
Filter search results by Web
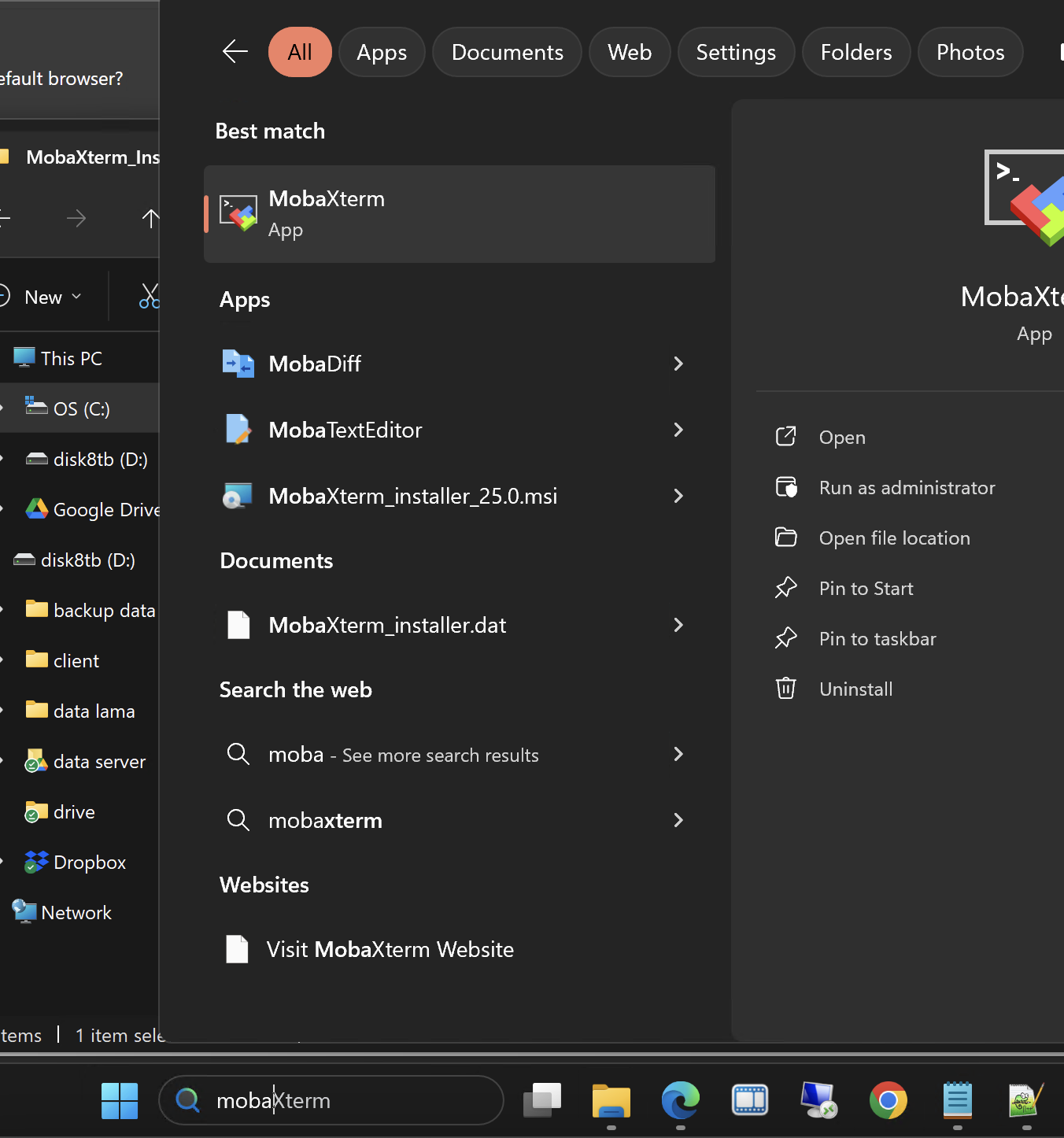point(630,52)
